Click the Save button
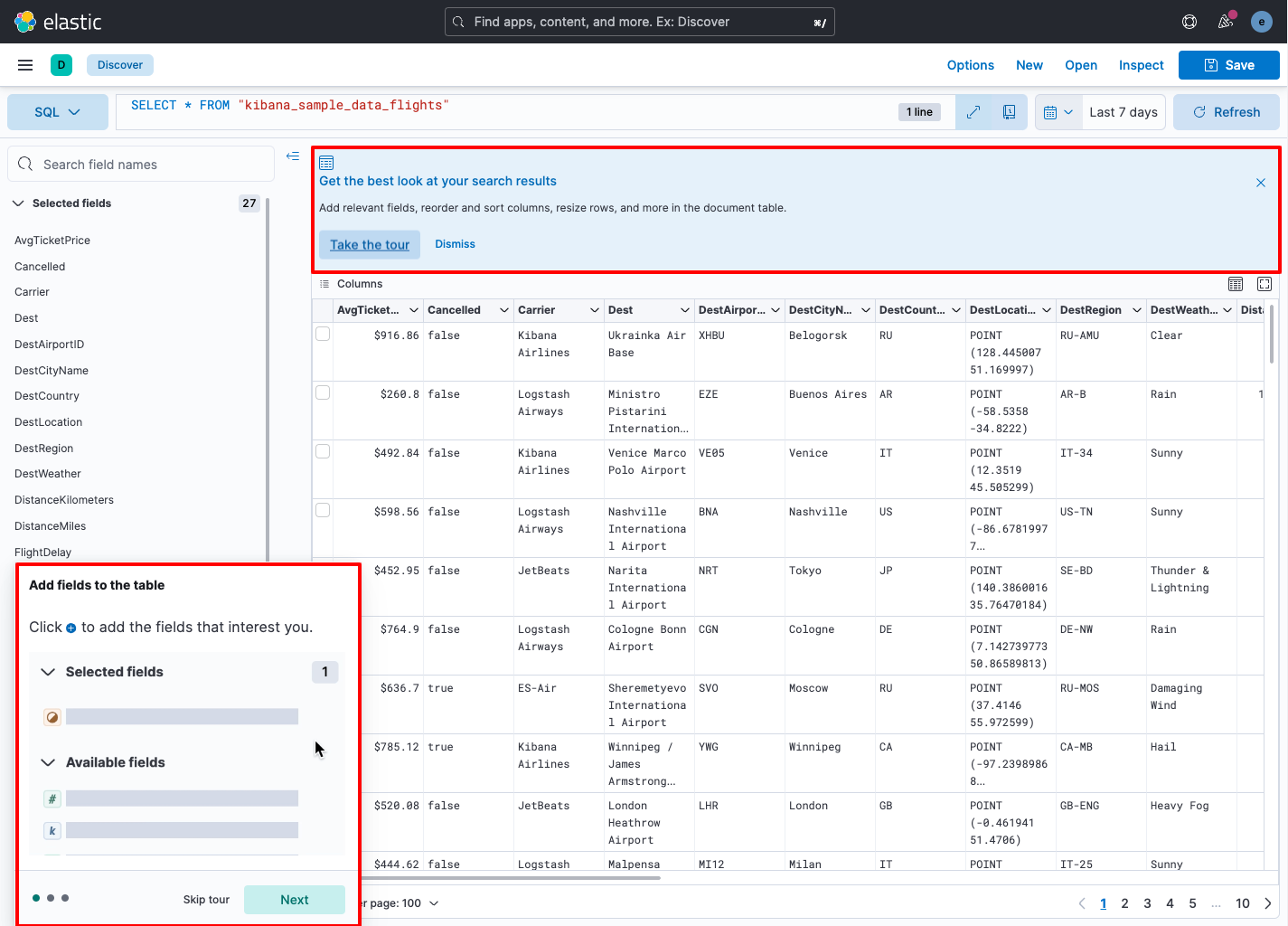The image size is (1288, 926). [x=1229, y=65]
